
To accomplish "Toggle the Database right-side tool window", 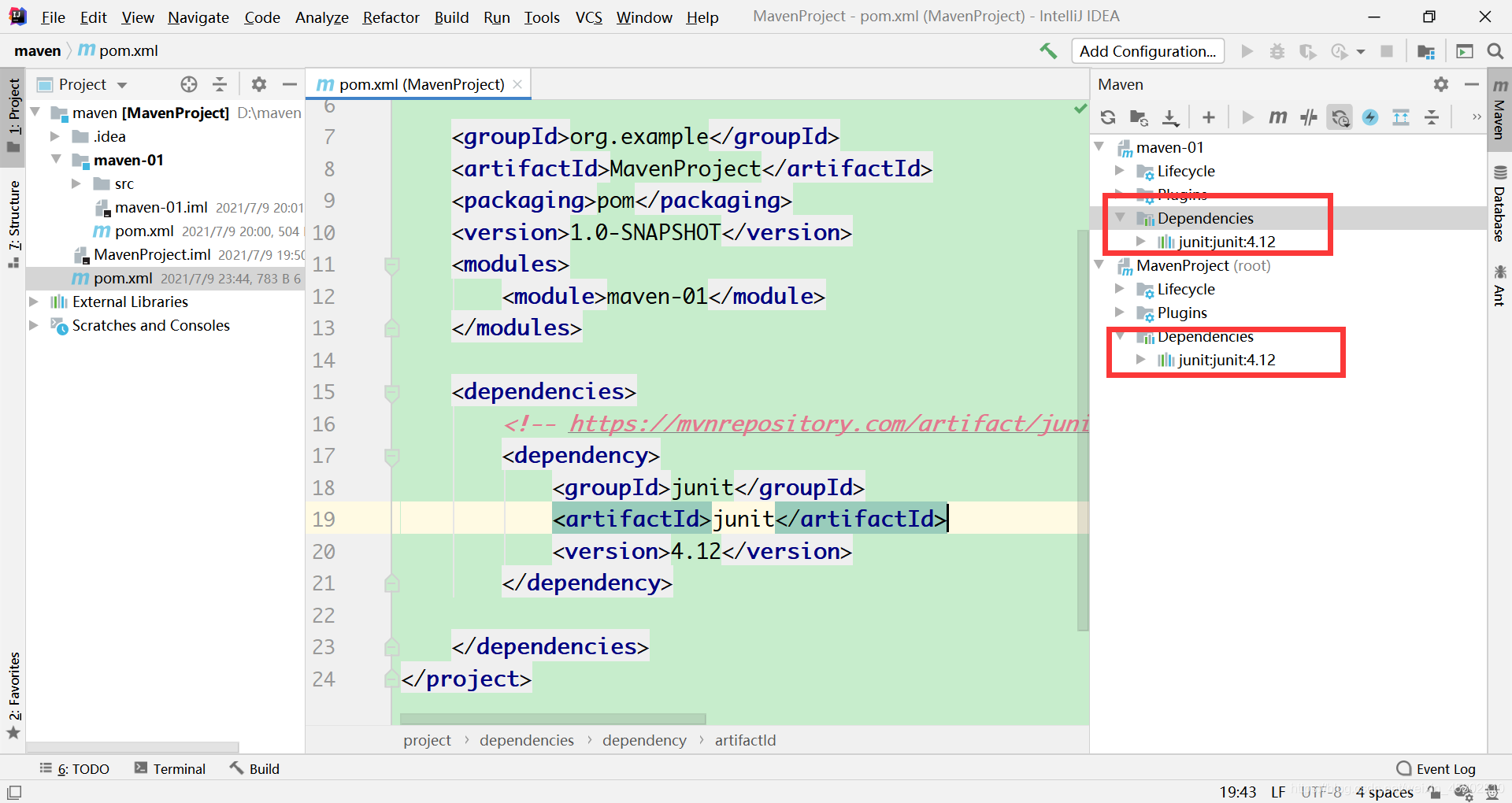I will click(1500, 204).
